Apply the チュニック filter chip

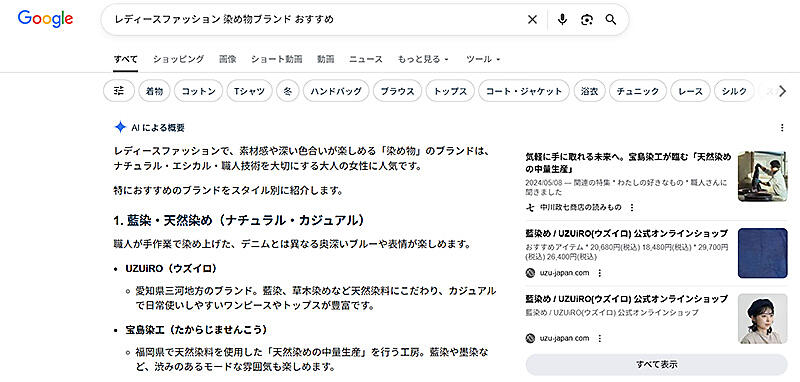638,91
